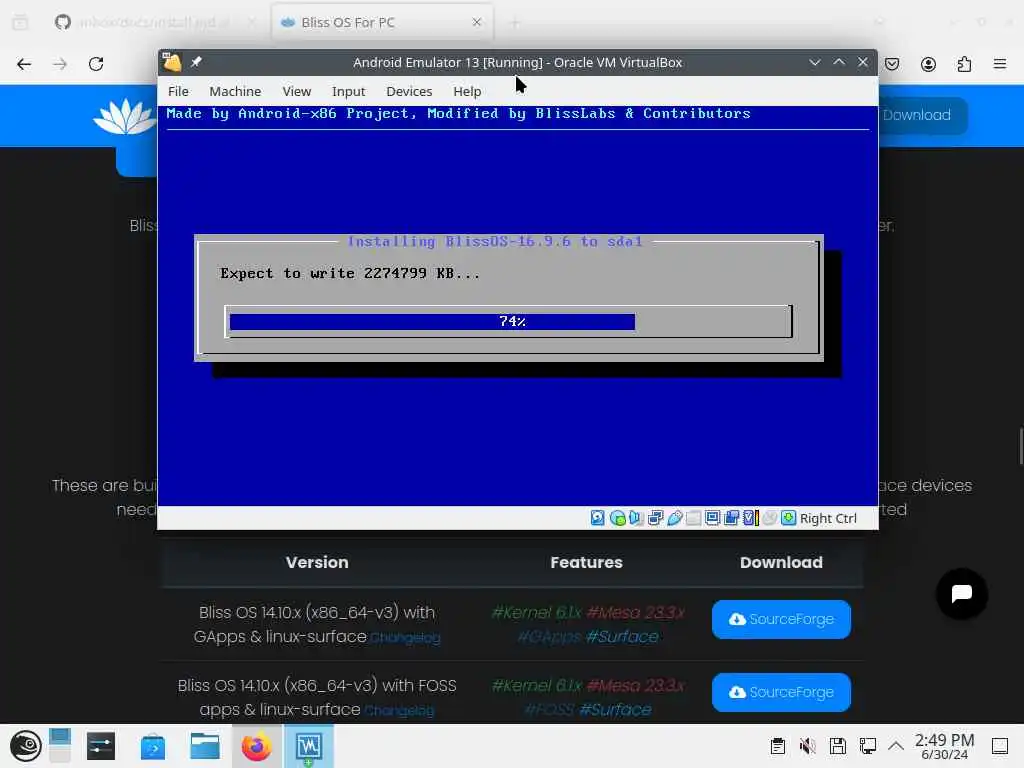Click VirtualBox app icon in window title bar
The width and height of the screenshot is (1024, 768).
pyautogui.click(x=172, y=62)
